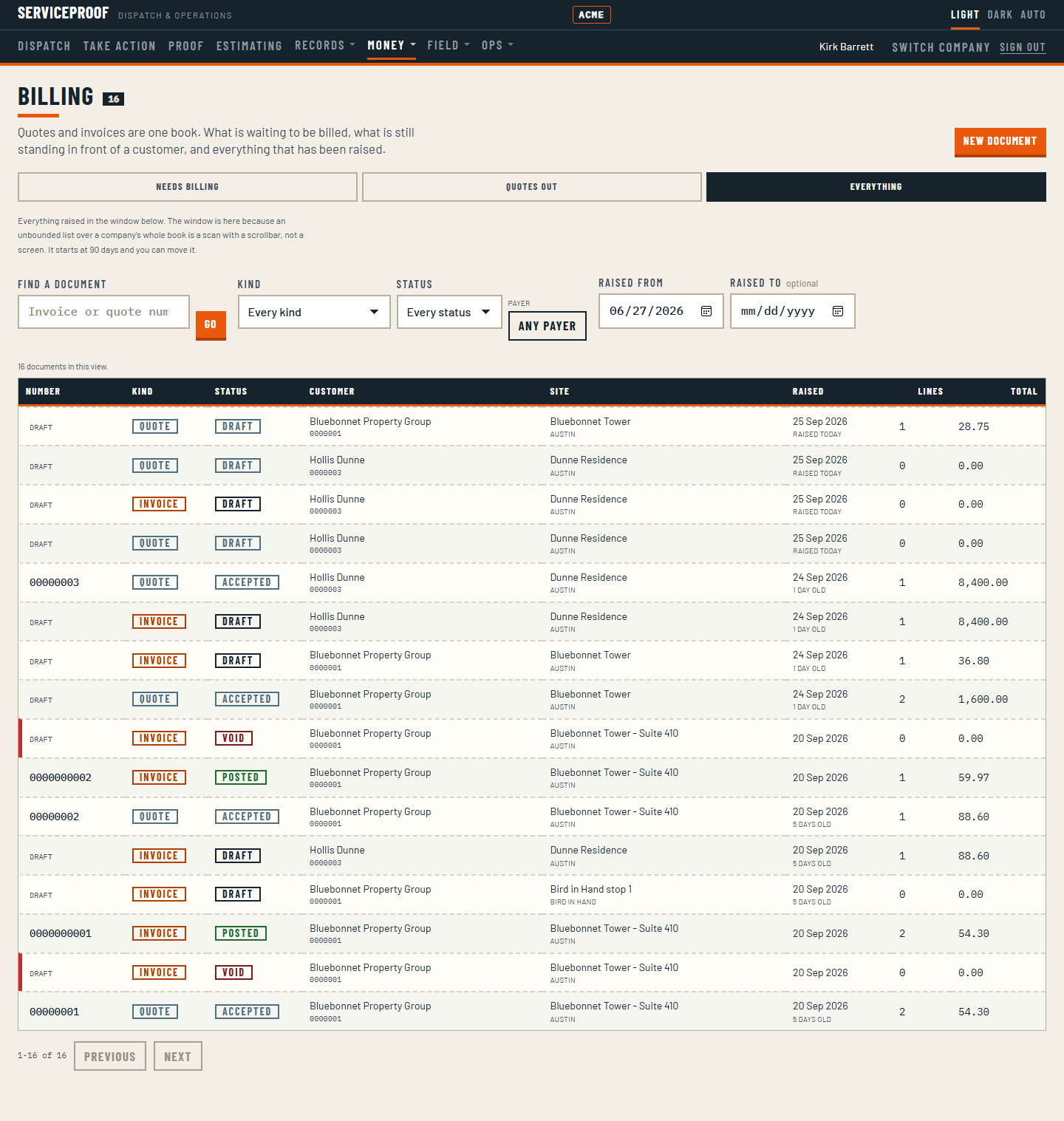
Task: Click the orange Go button
Action: point(211,324)
